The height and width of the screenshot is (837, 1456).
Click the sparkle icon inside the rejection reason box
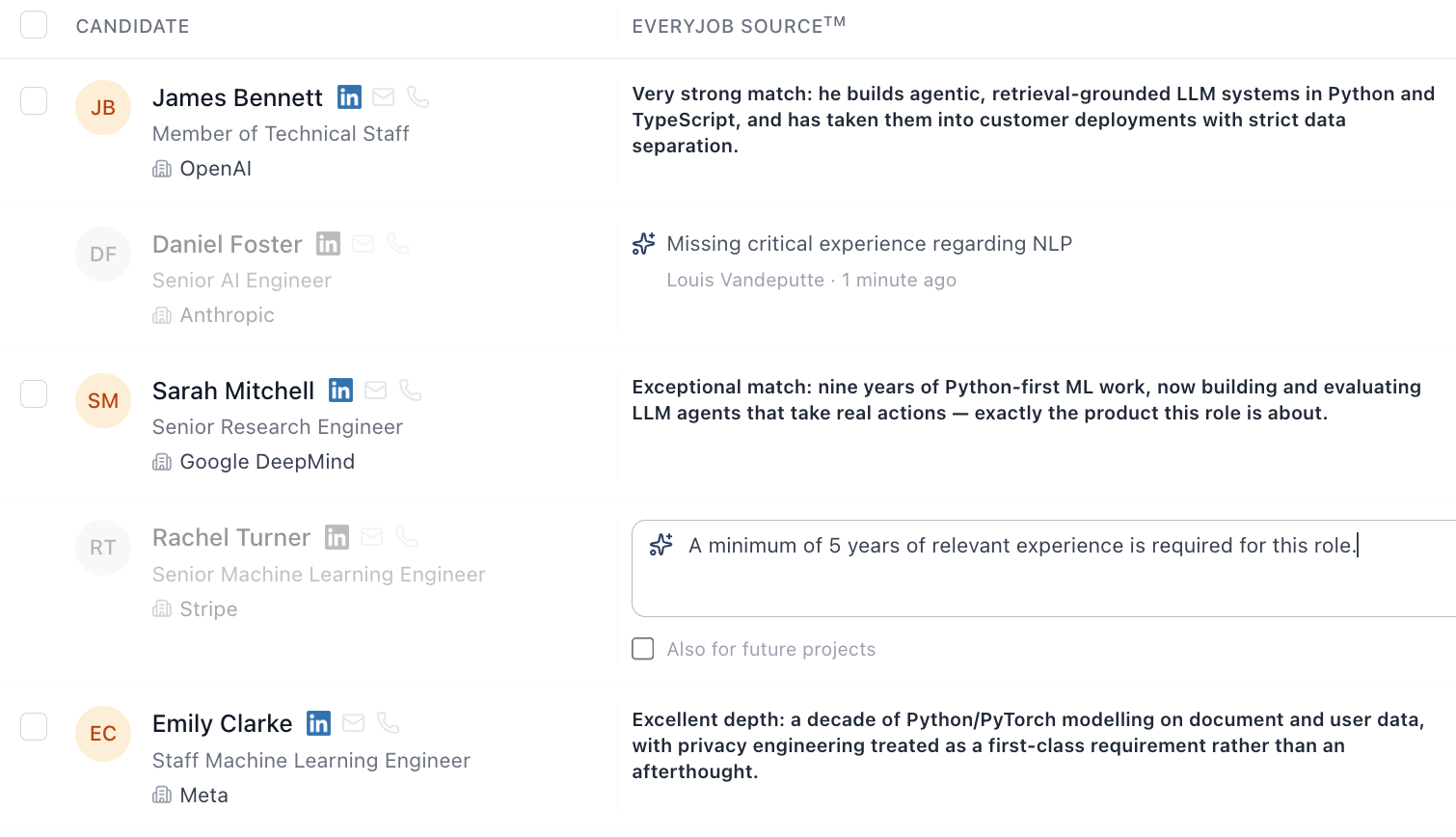pos(661,545)
